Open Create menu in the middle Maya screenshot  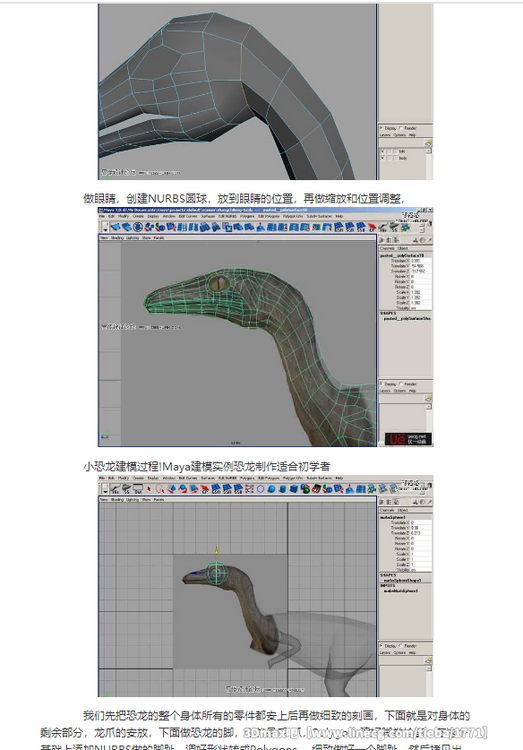click(138, 216)
